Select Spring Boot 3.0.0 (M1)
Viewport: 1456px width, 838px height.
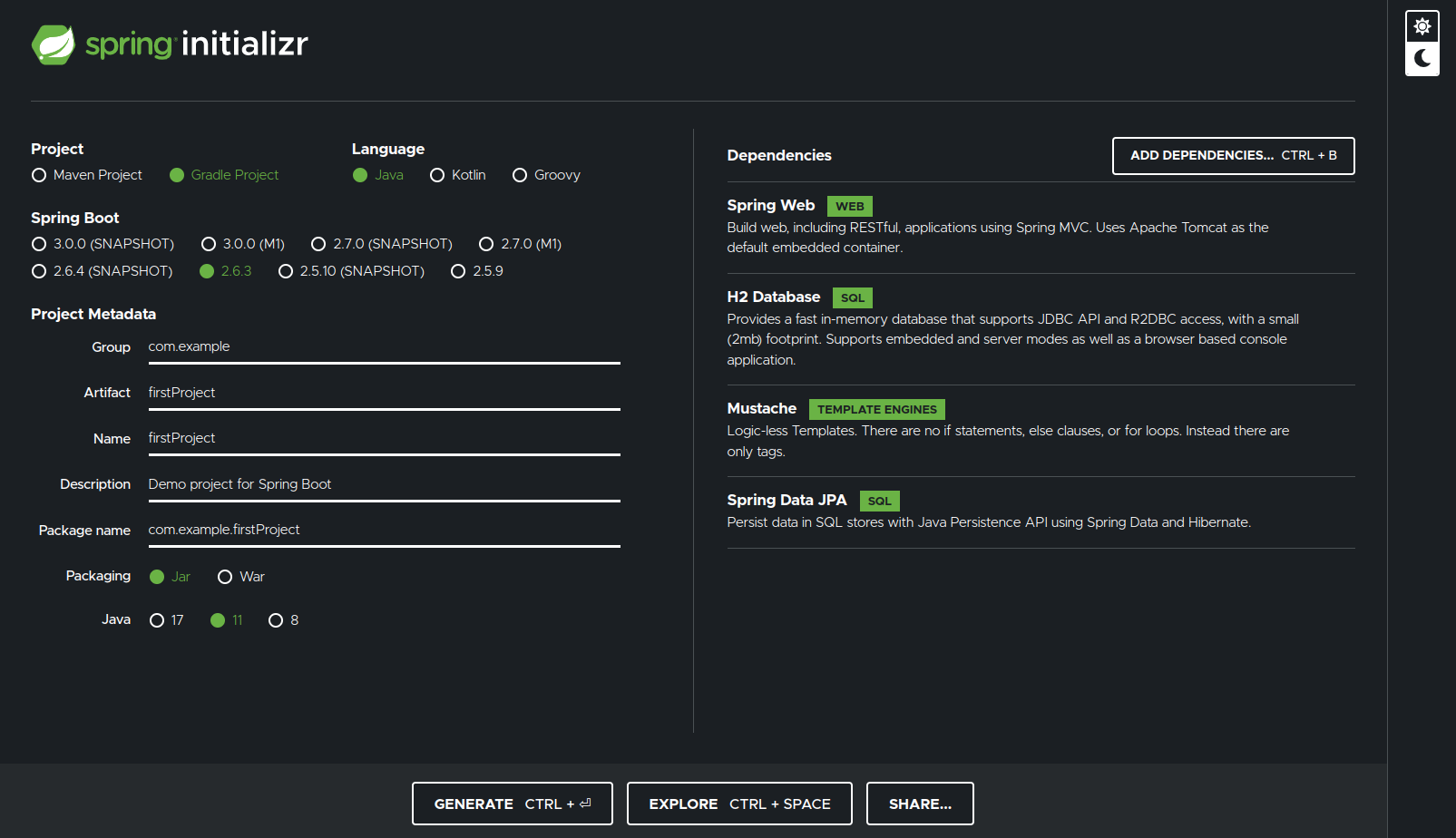243,244
